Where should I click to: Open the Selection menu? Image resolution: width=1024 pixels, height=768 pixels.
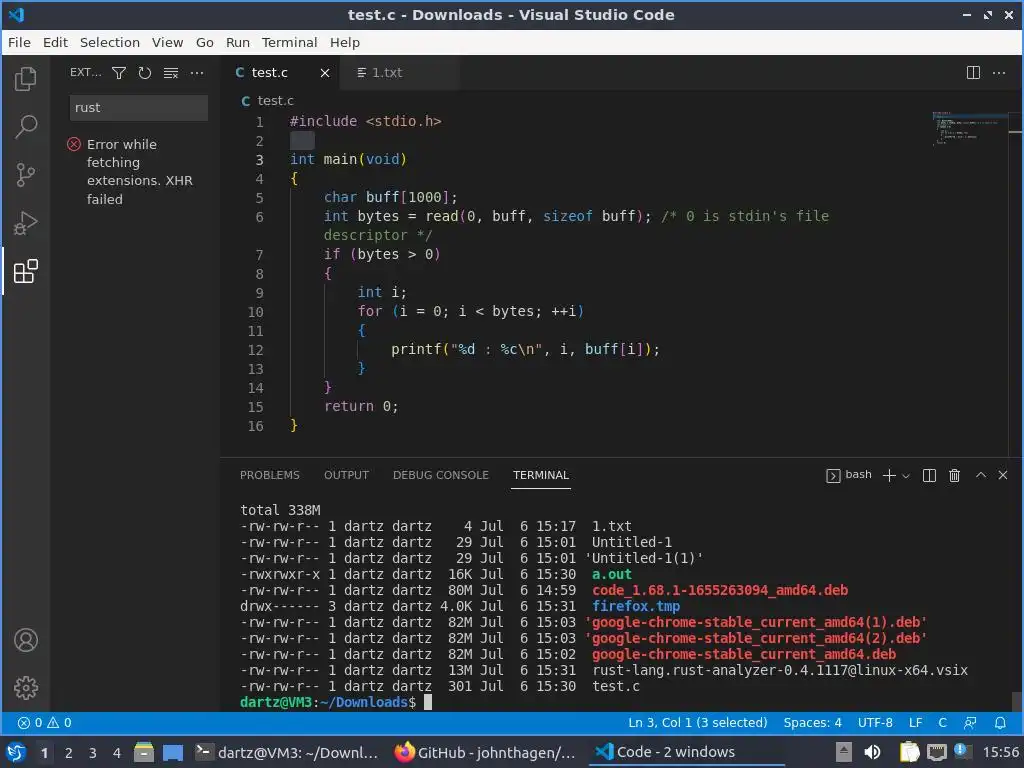coord(110,42)
